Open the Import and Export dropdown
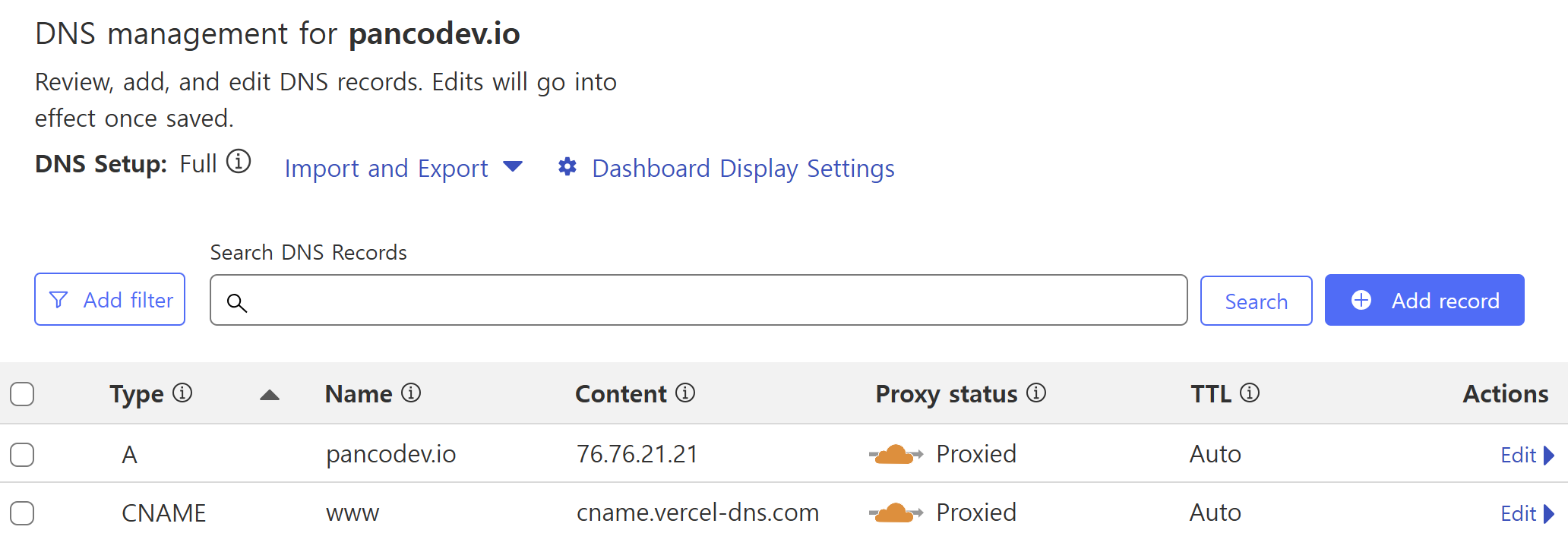The image size is (1568, 533). pyautogui.click(x=403, y=168)
